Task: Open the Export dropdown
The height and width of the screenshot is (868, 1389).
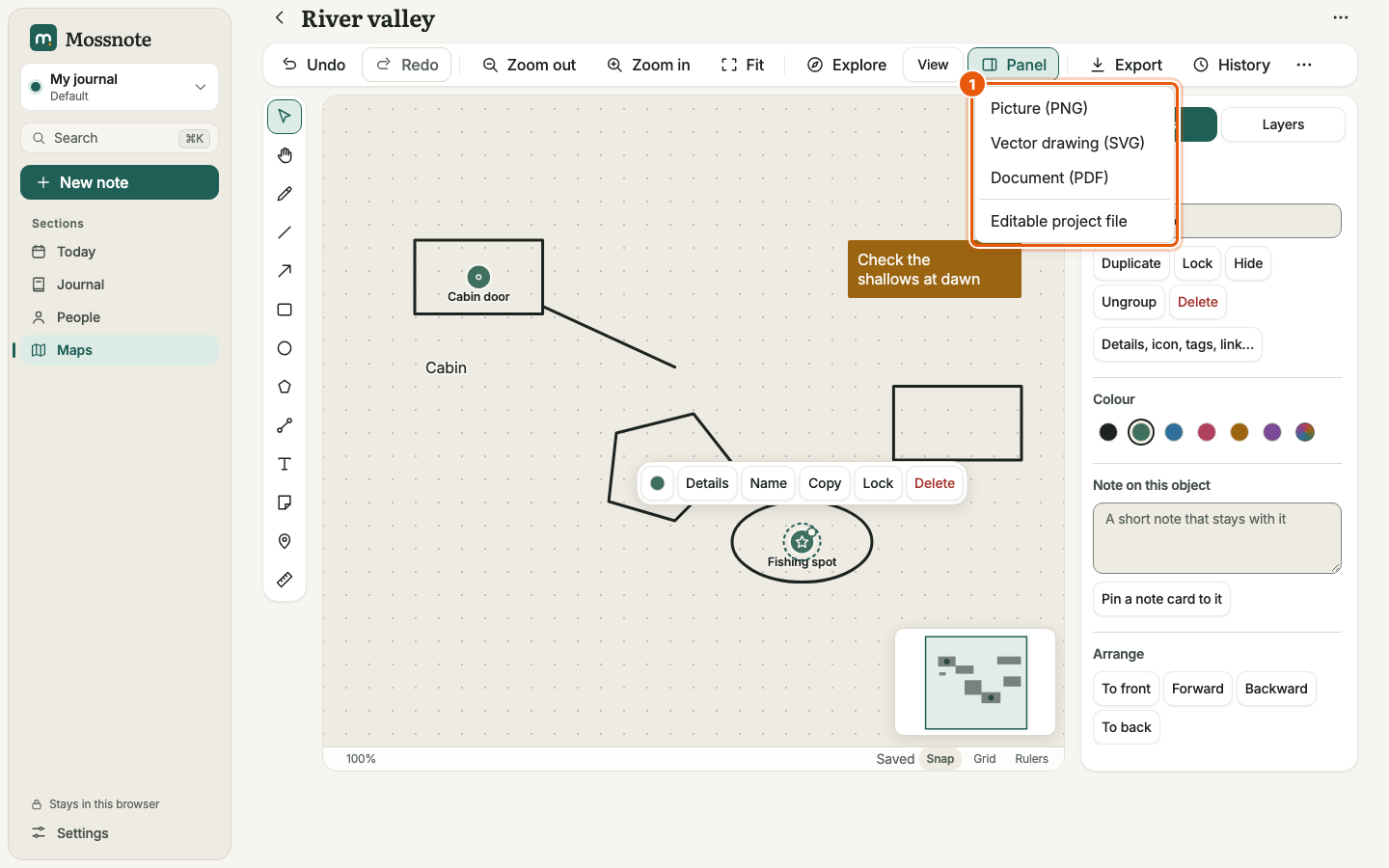Action: tap(1126, 65)
